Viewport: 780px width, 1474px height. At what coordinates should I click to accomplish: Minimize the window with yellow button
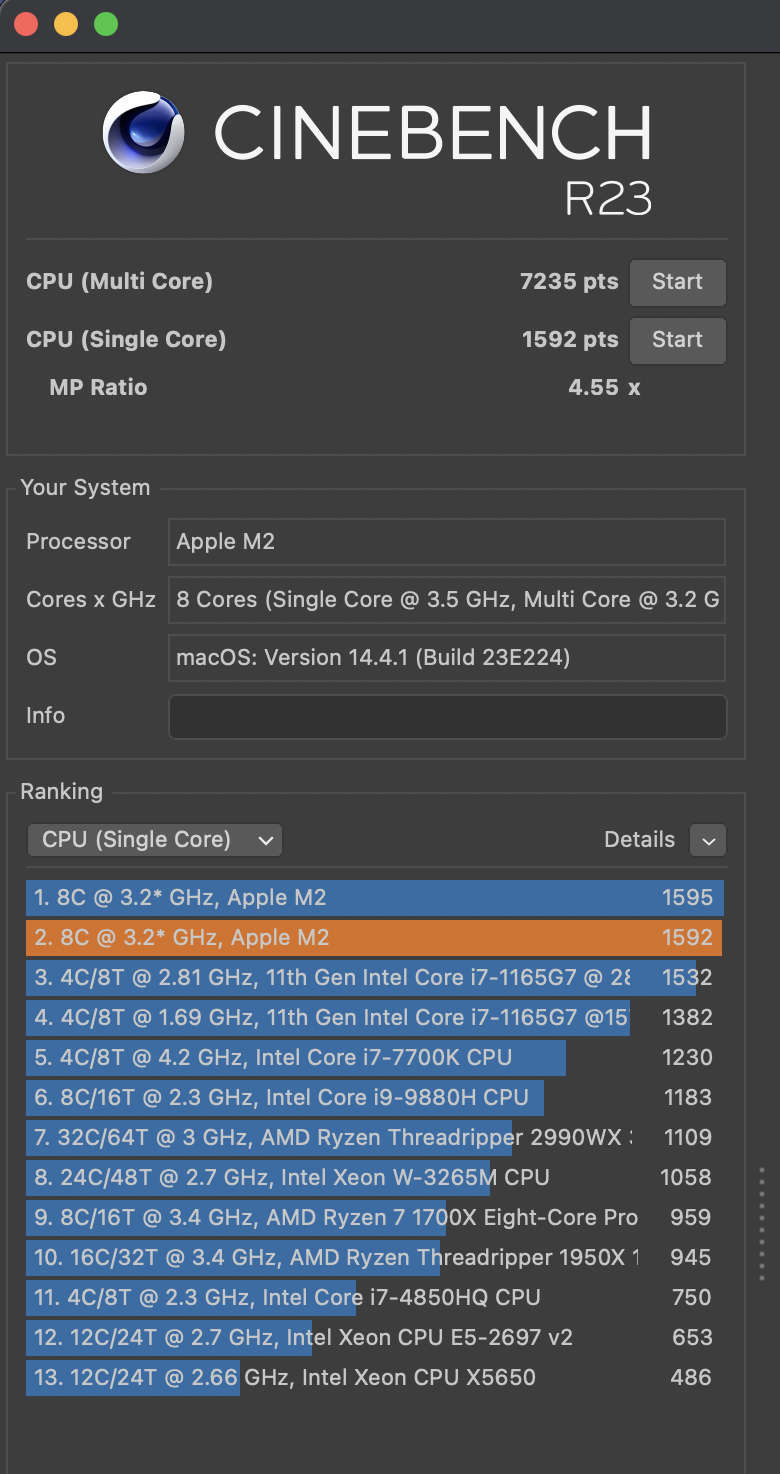coord(66,24)
